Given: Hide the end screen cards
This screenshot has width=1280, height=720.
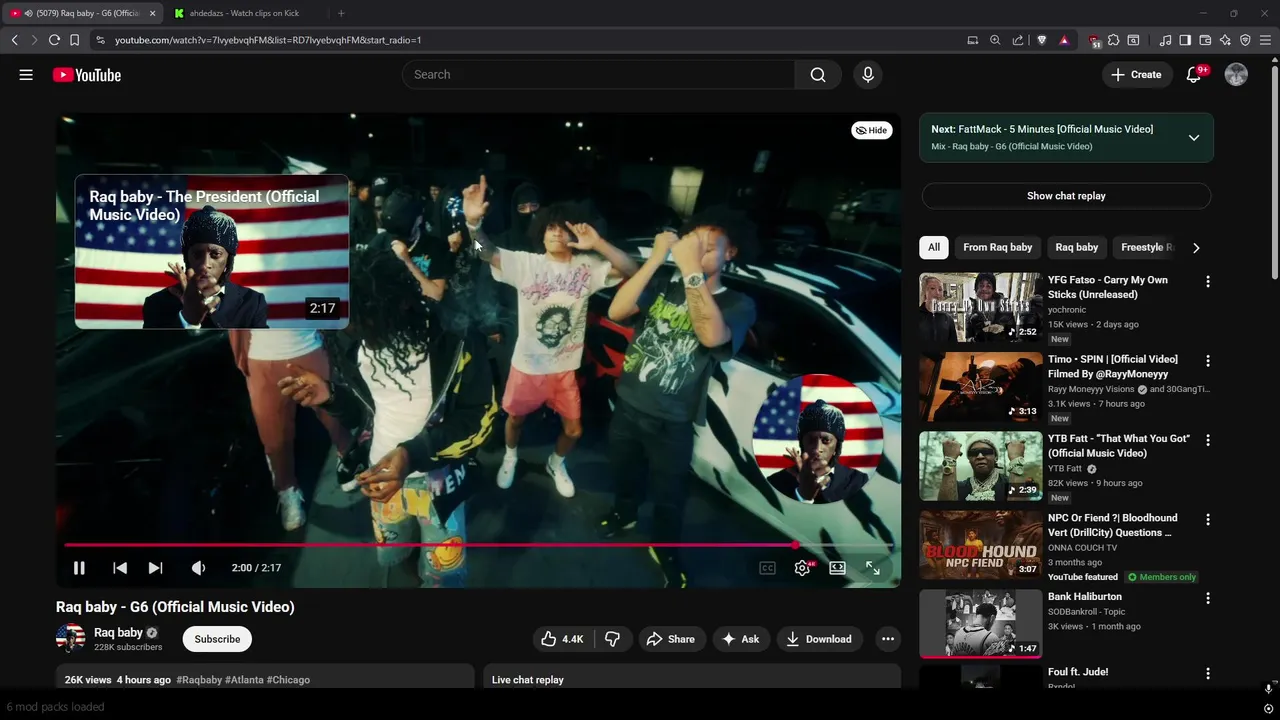Looking at the screenshot, I should click(872, 130).
